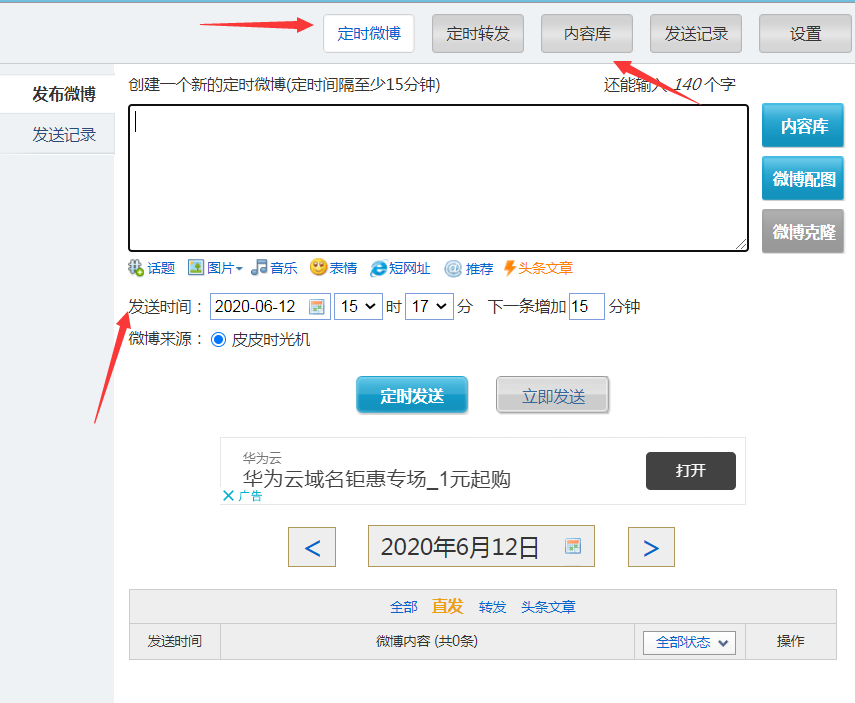Expand the hour dropdown showing 15
Screen dimensions: 855x703
tap(358, 307)
